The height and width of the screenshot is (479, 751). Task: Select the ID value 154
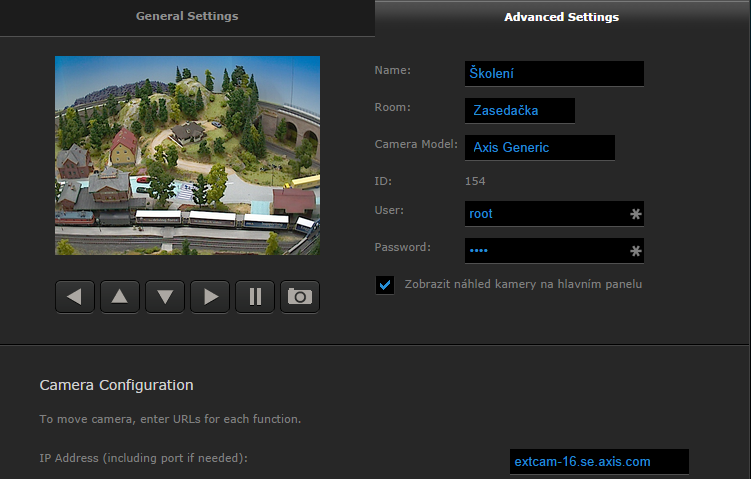475,181
